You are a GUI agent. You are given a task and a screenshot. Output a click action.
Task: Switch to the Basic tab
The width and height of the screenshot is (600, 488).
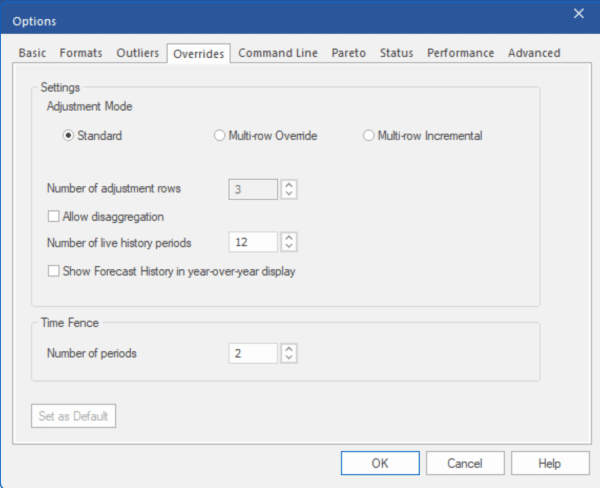pyautogui.click(x=34, y=53)
